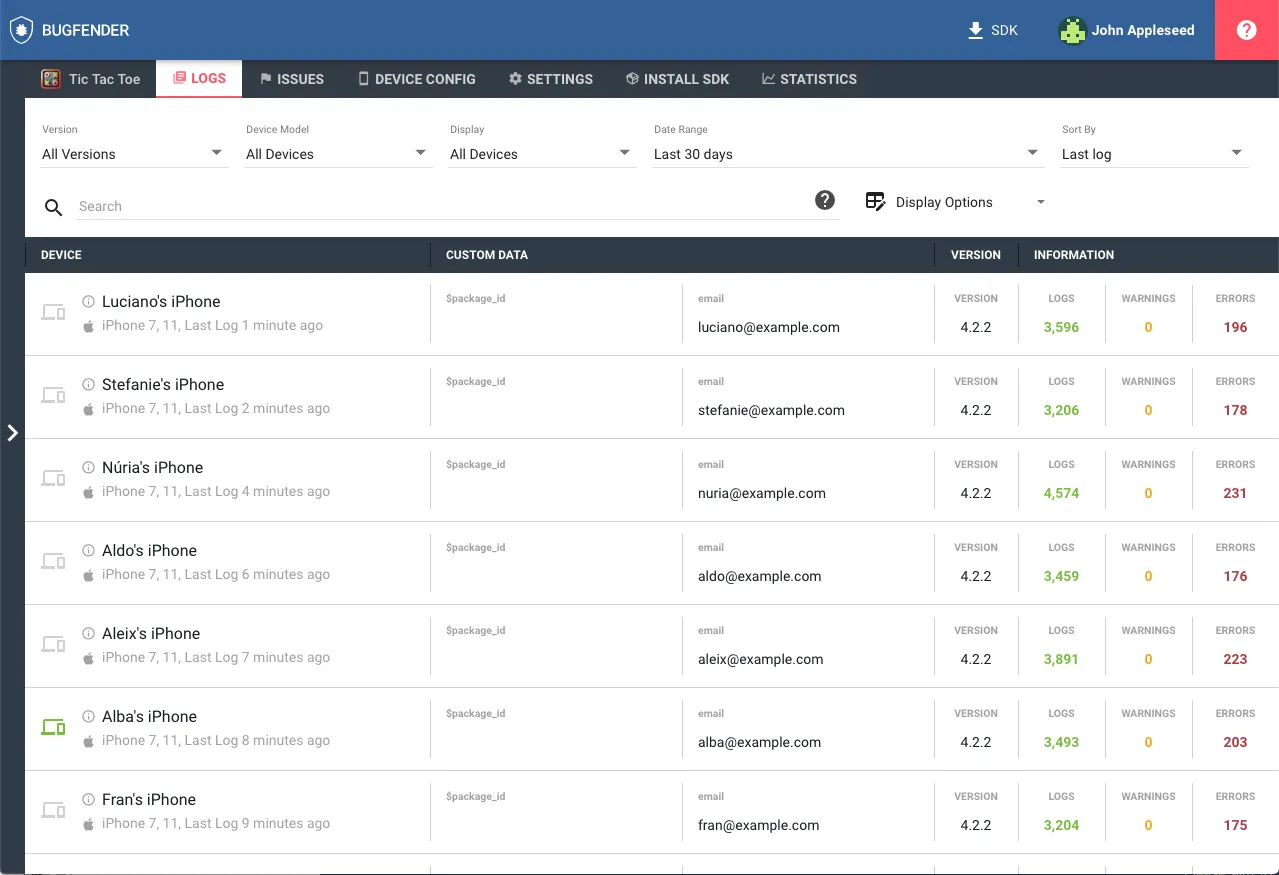Open the Sort By dropdown

click(1154, 154)
